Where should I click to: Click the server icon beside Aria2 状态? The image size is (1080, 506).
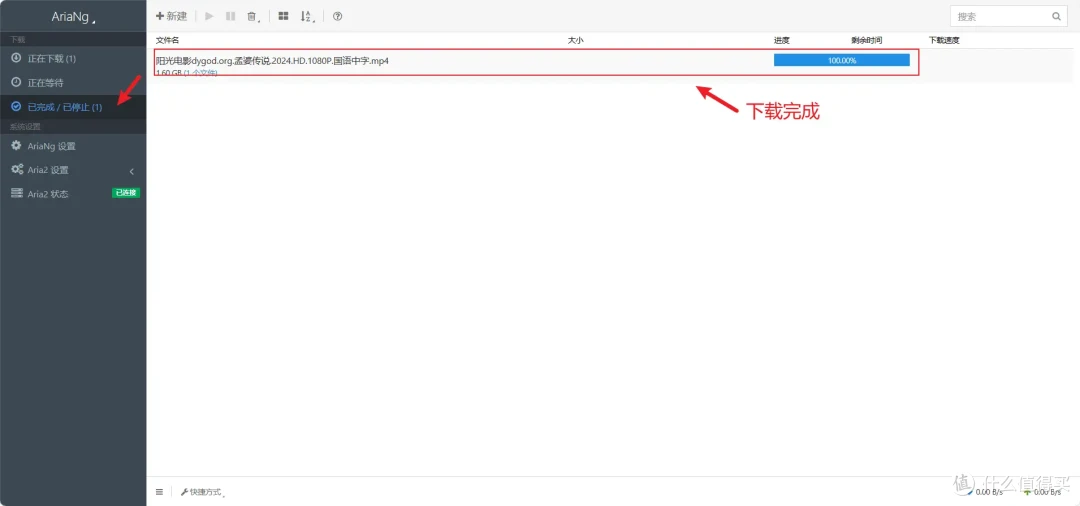[17, 193]
